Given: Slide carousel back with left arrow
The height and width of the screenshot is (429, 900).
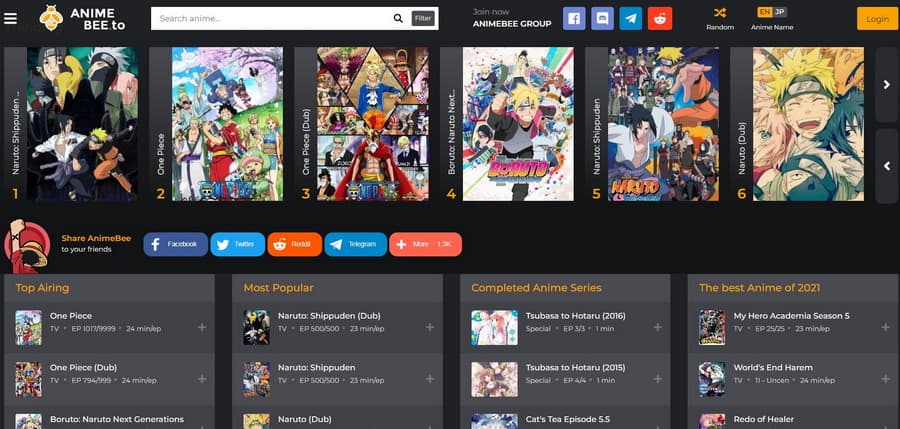Looking at the screenshot, I should click(886, 166).
